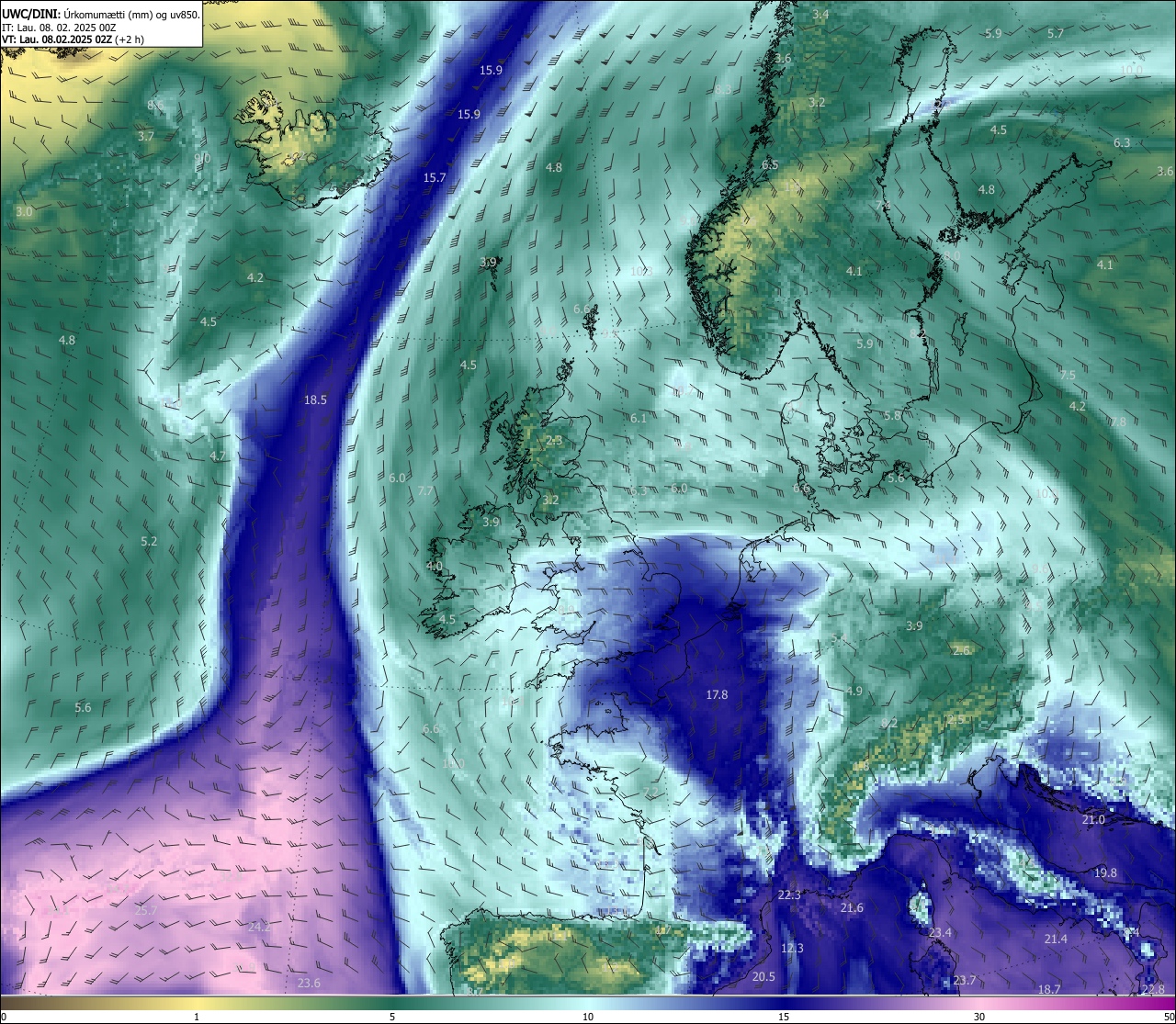Click the precipitable water color scale bar
The height and width of the screenshot is (1024, 1176).
click(x=588, y=1002)
